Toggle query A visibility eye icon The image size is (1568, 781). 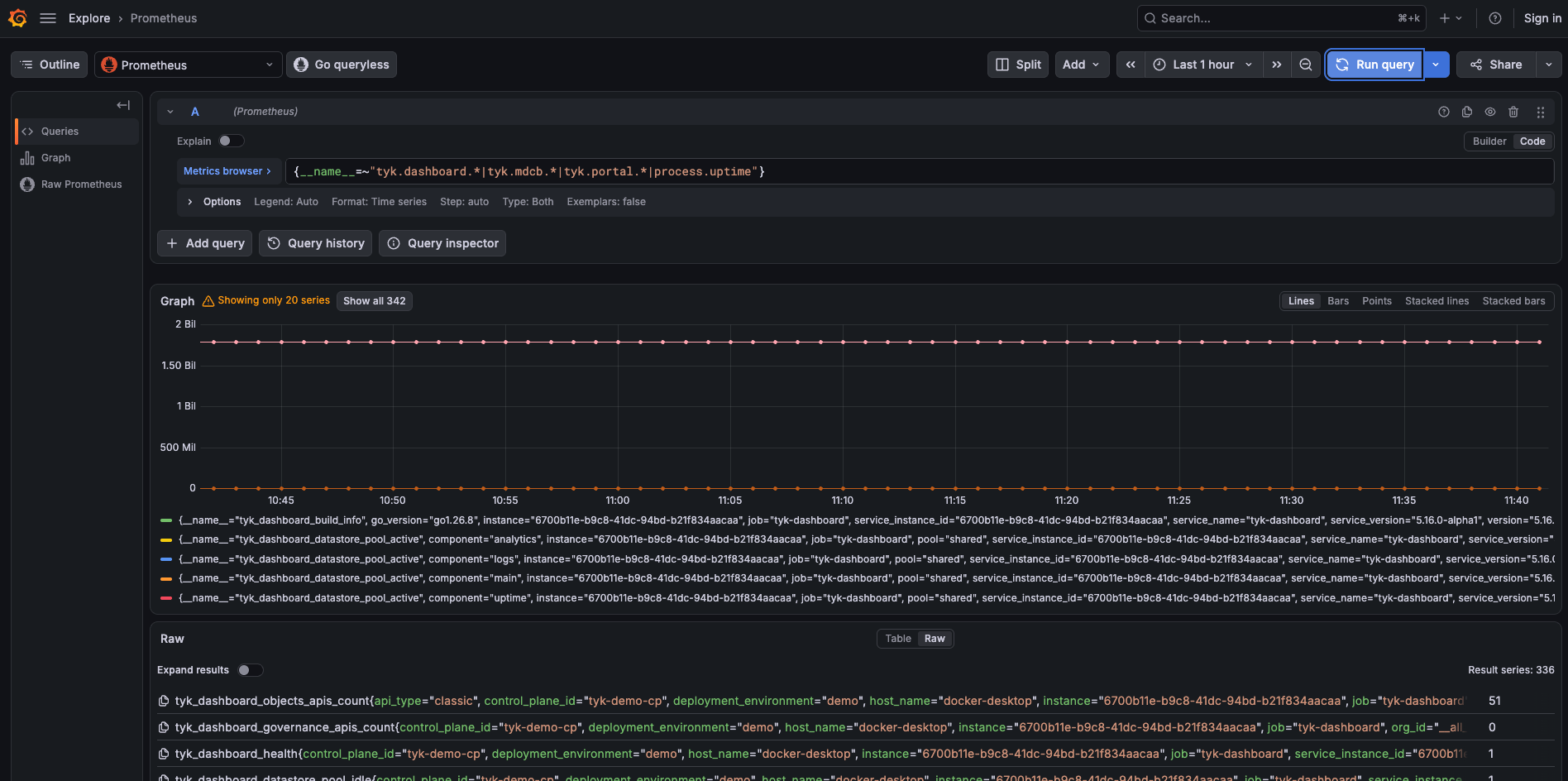1490,112
